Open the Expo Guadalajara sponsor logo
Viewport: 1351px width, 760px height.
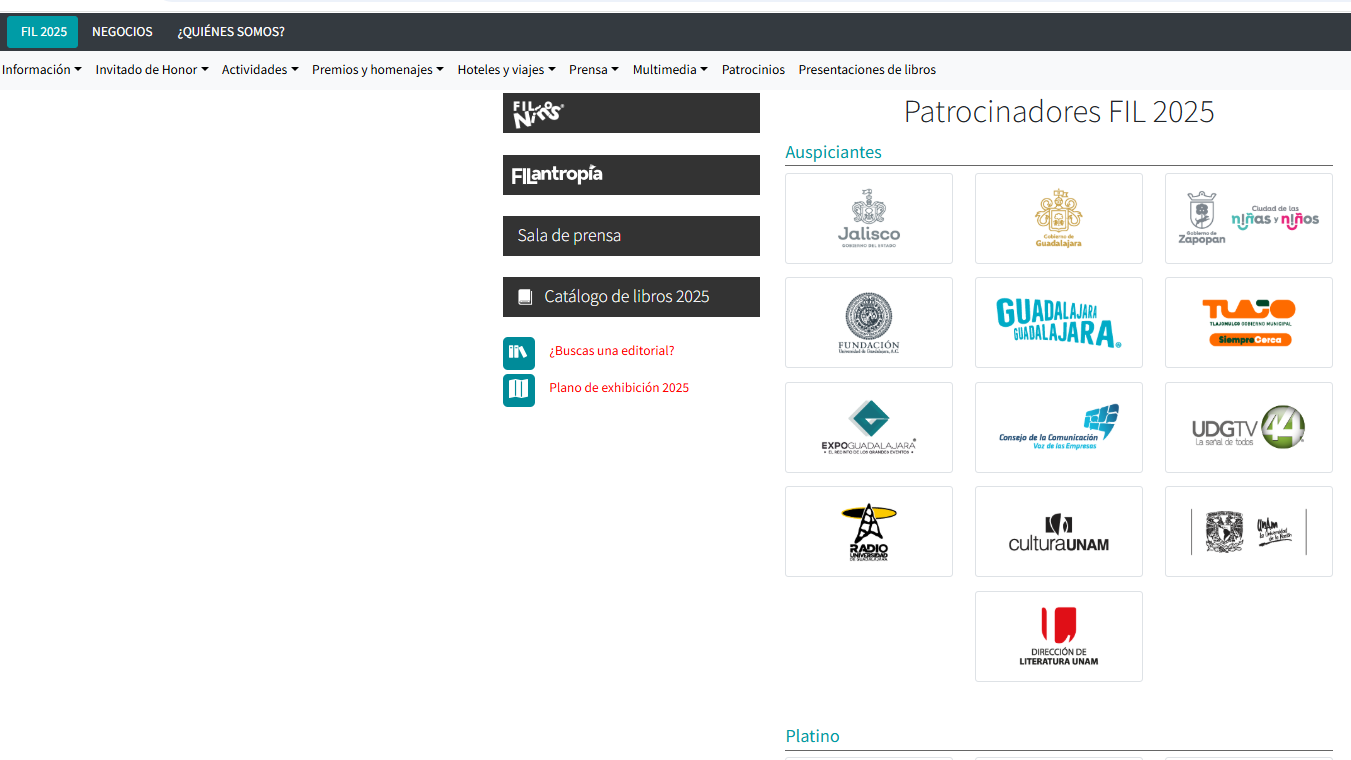point(868,427)
